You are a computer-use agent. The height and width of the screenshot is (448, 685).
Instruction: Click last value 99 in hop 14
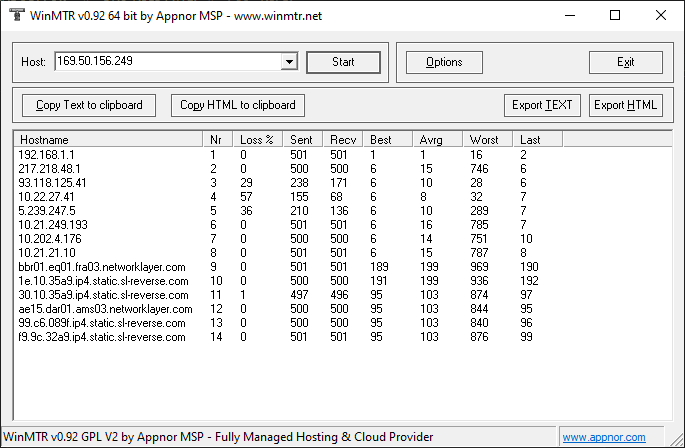pos(526,337)
